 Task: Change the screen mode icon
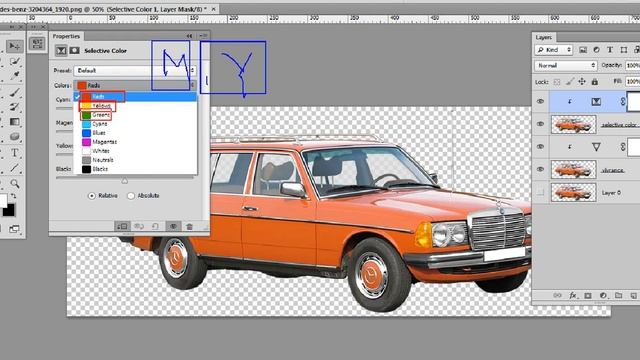tap(14, 229)
